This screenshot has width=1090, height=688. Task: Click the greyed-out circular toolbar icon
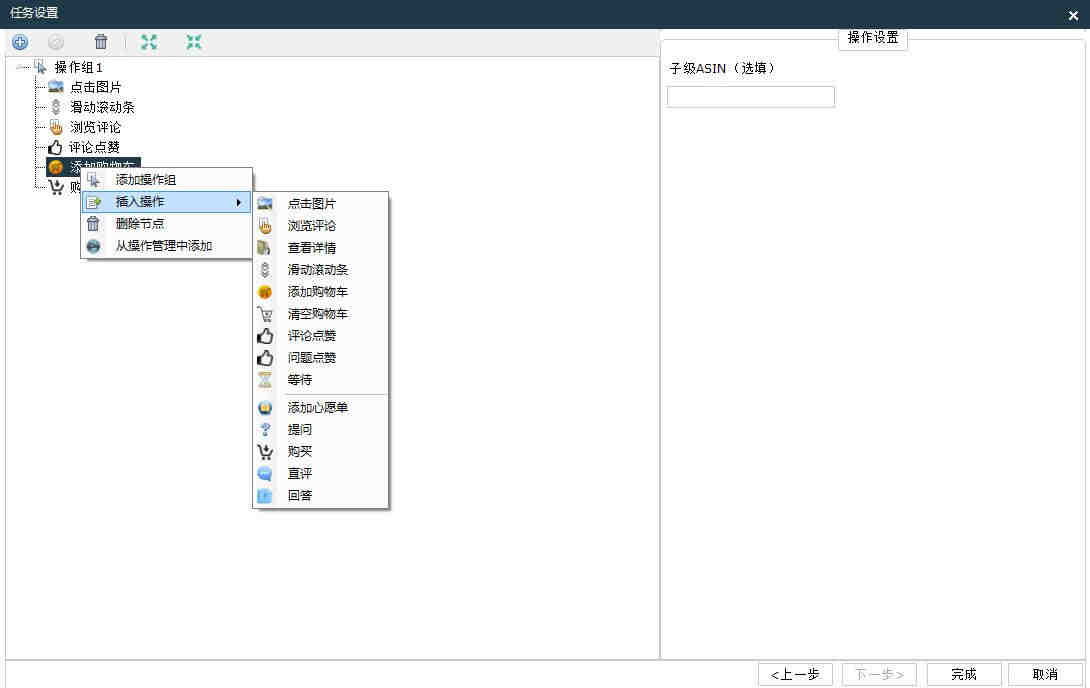click(56, 42)
